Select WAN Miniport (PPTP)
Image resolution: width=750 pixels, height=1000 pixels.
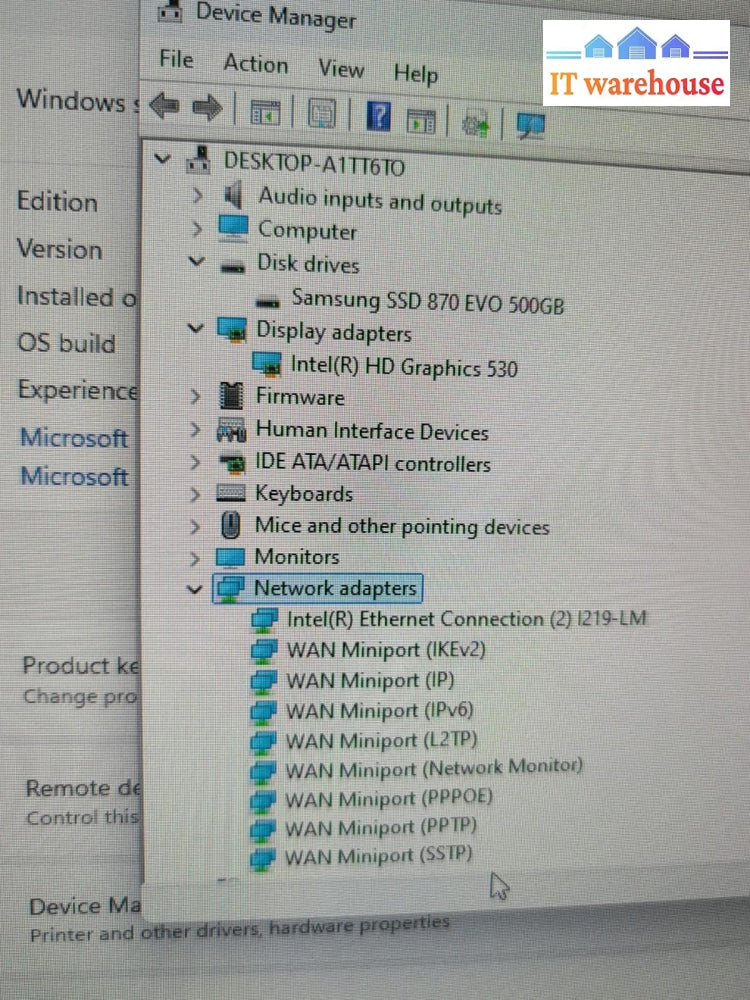[380, 827]
